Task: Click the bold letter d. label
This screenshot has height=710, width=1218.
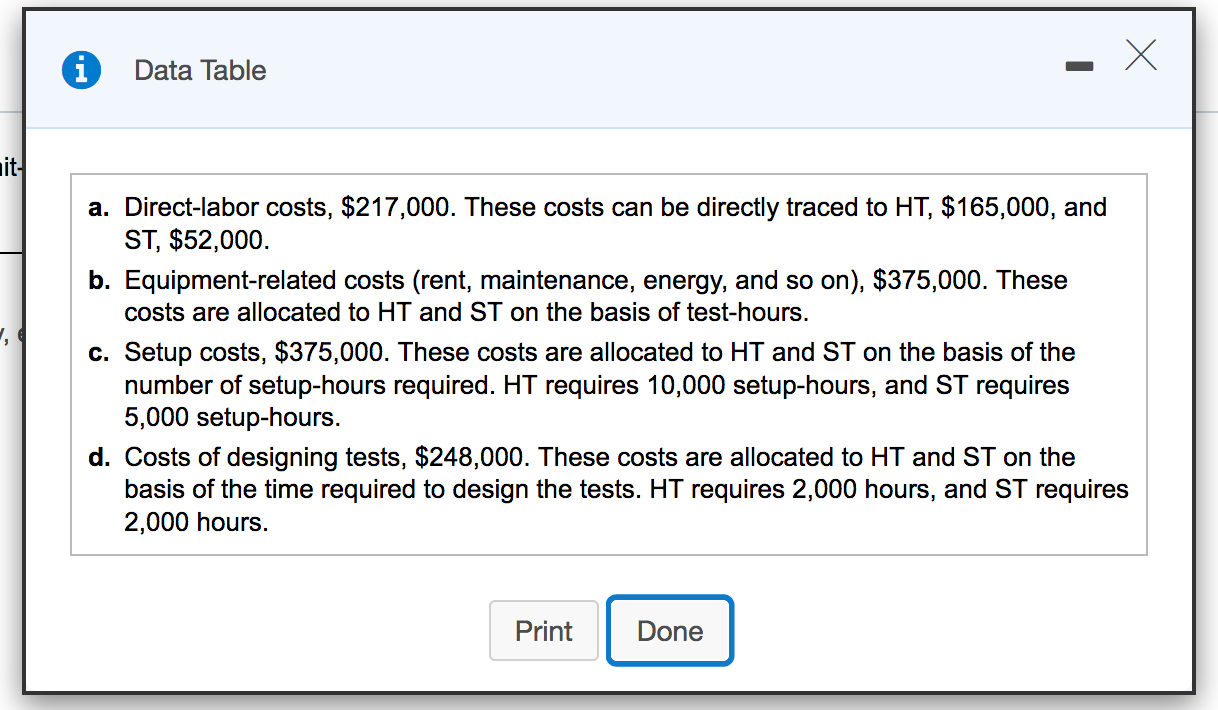Action: point(98,458)
